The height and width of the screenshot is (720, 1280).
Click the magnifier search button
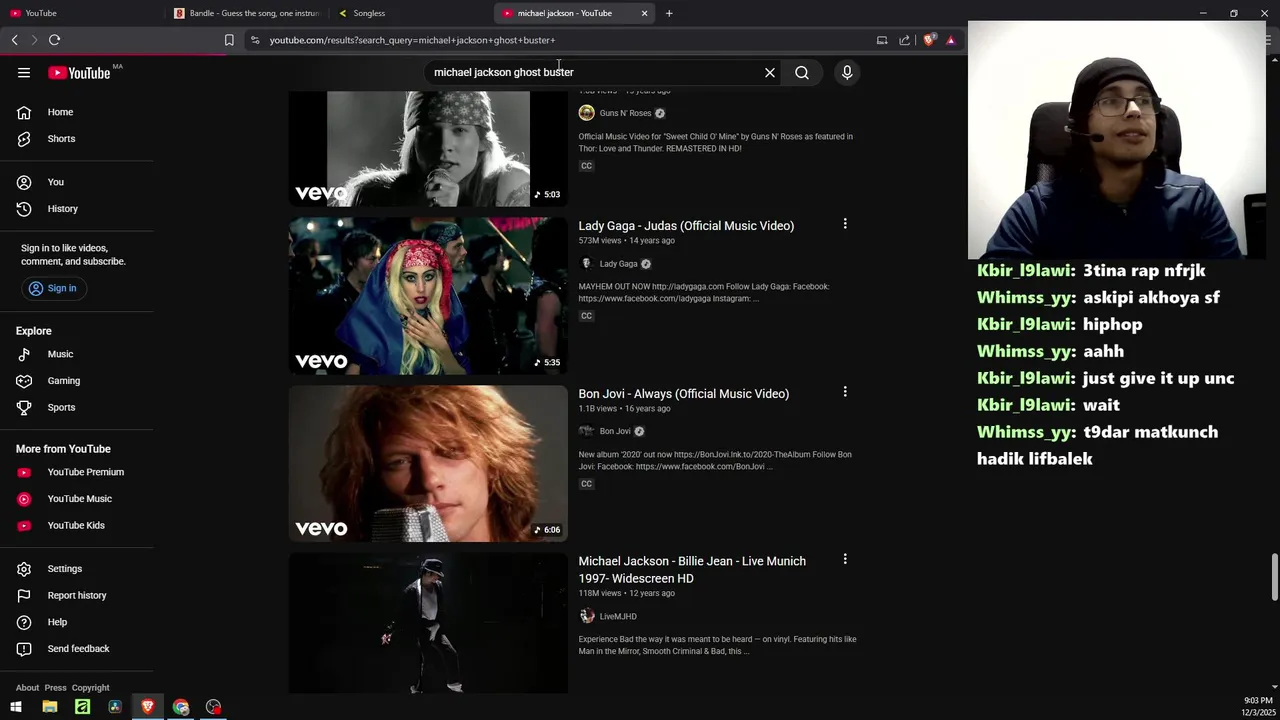[802, 72]
